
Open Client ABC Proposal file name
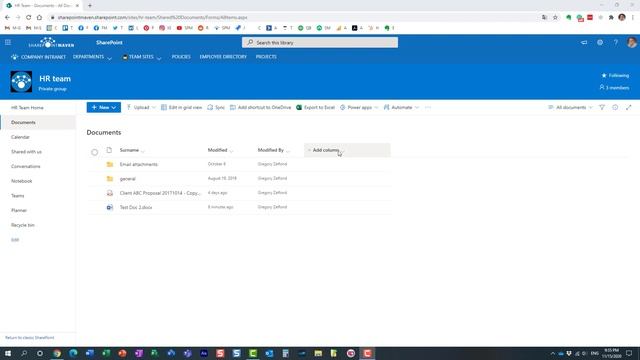[160, 193]
